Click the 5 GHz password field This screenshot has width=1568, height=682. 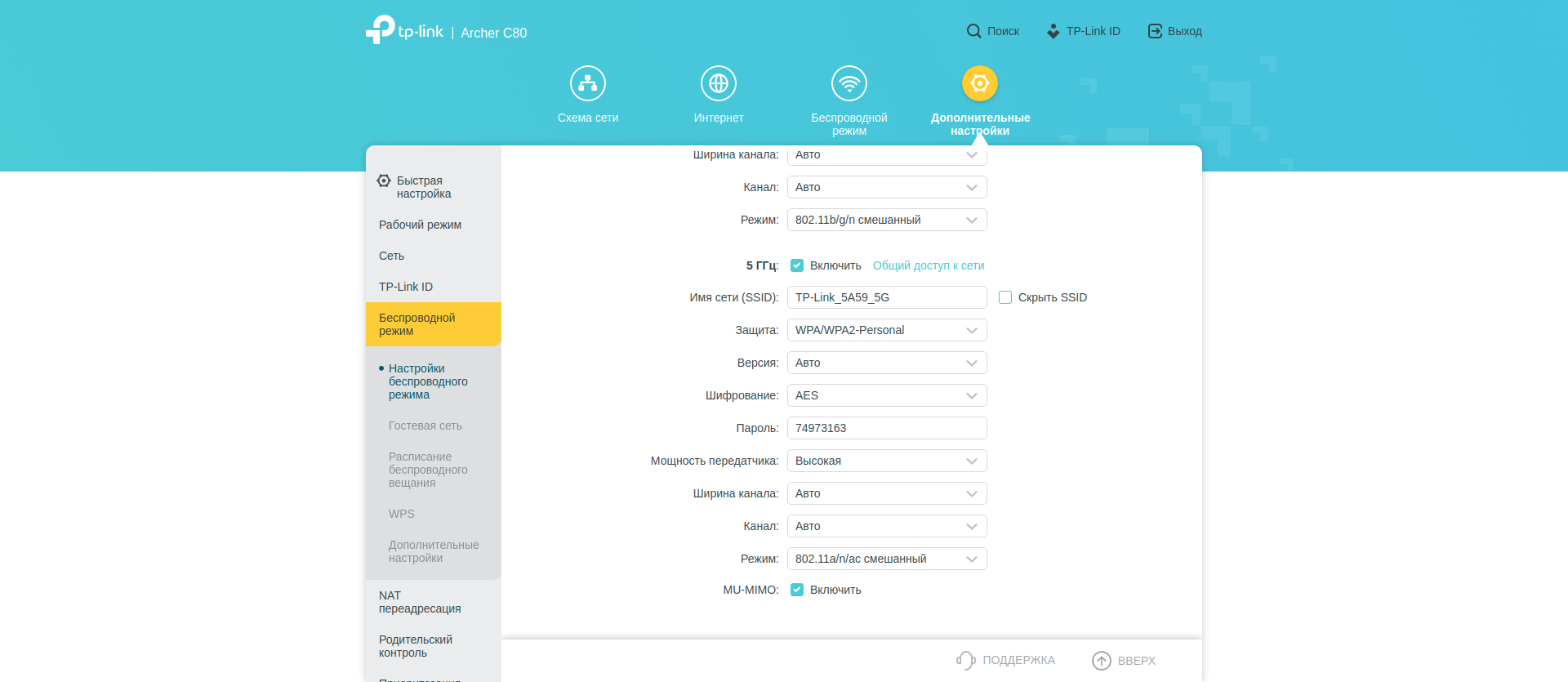click(886, 428)
